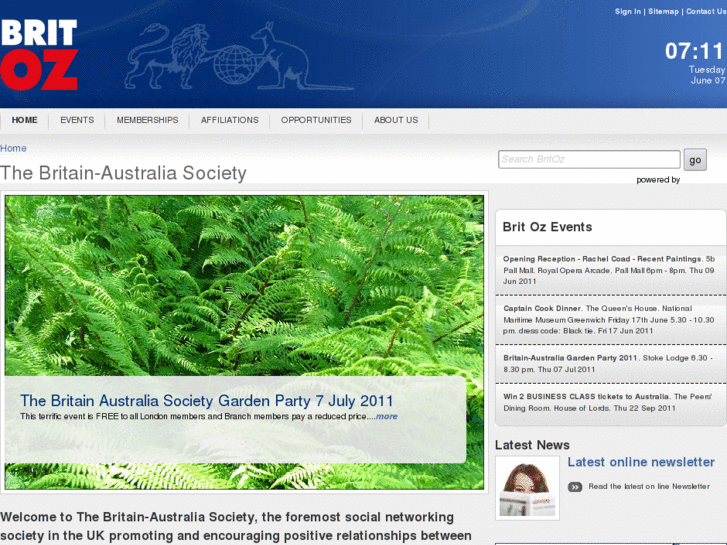Image resolution: width=727 pixels, height=545 pixels.
Task: Open the MEMBERSHIPS menu item
Action: click(147, 120)
